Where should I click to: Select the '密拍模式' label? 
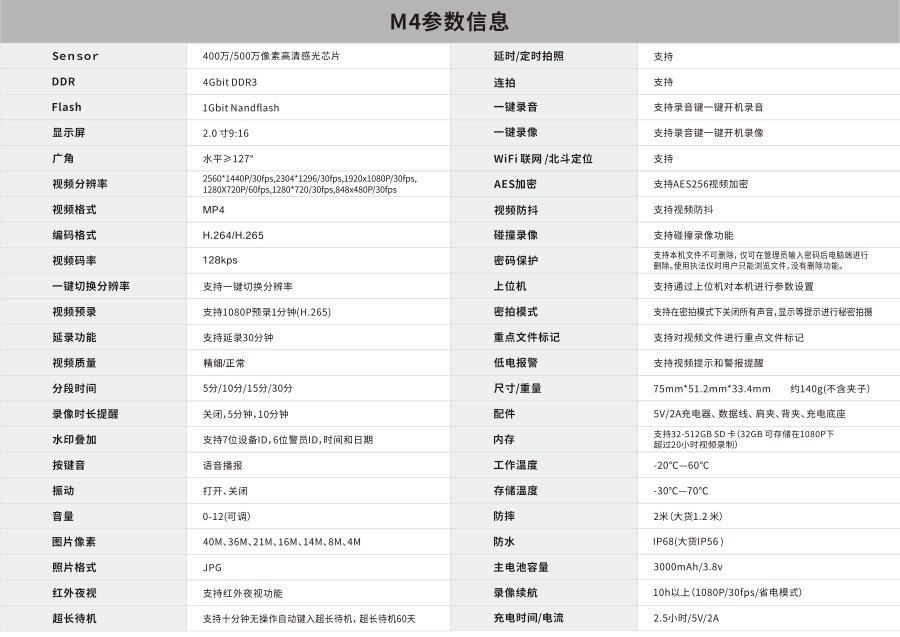coord(515,312)
